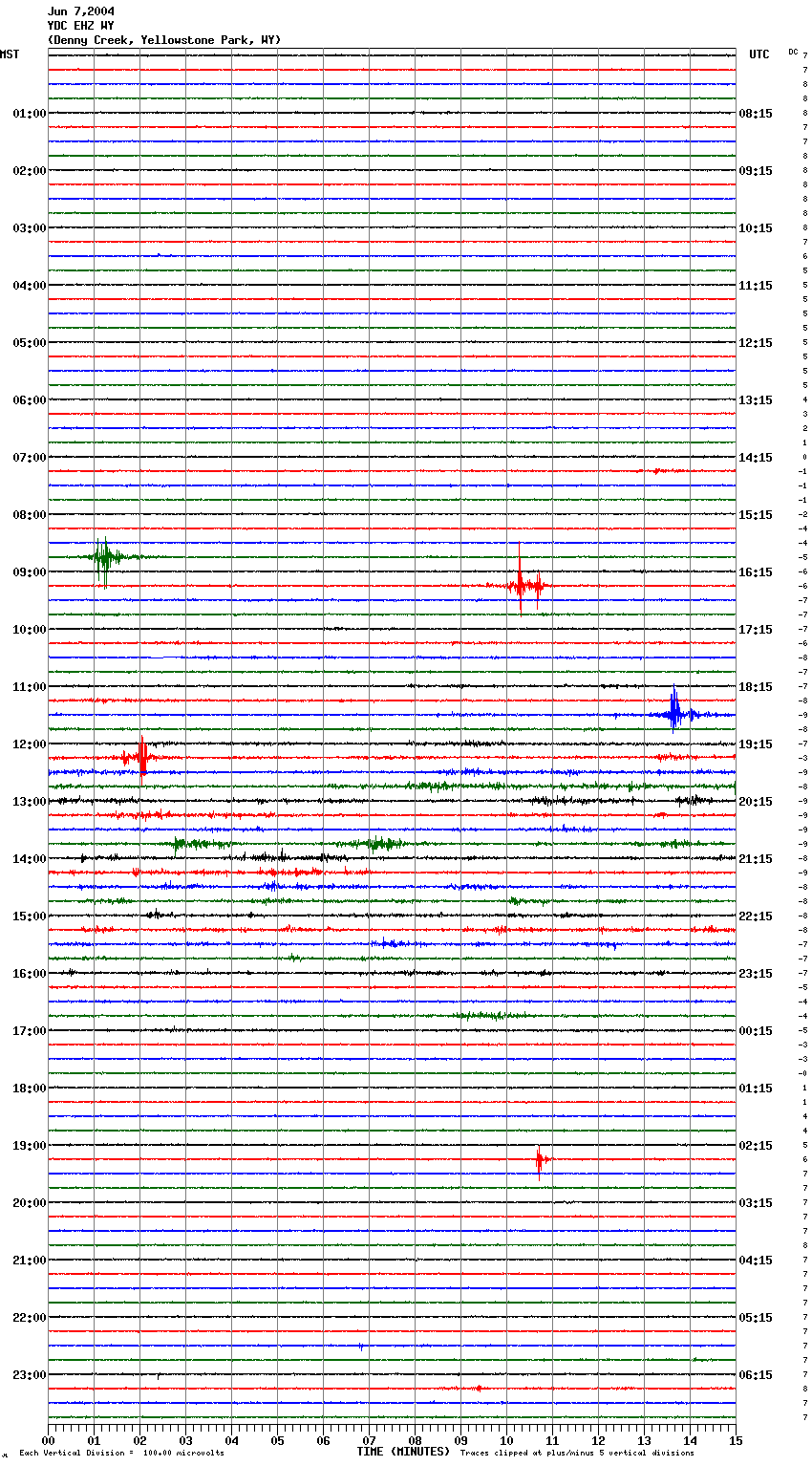The width and height of the screenshot is (812, 1466).
Task: Click the 08:15 UTC time label
Action: coord(756,114)
